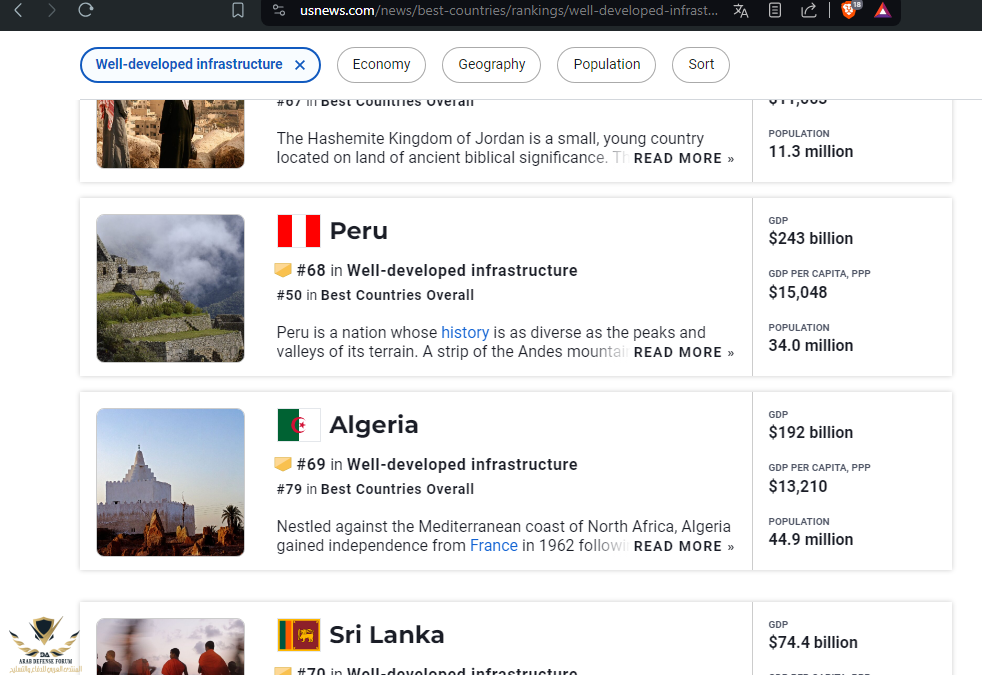Screen dimensions: 982x675
Task: Reload the usnews.com page
Action: 86,10
